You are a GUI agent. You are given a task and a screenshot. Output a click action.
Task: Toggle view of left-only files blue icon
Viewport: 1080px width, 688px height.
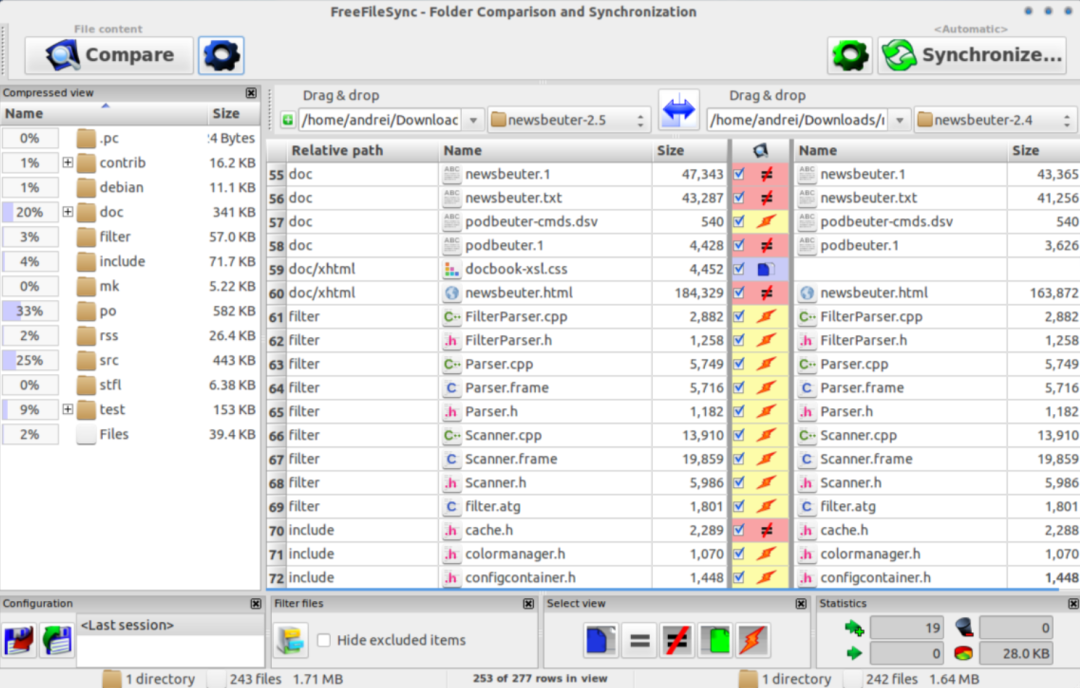tap(600, 640)
